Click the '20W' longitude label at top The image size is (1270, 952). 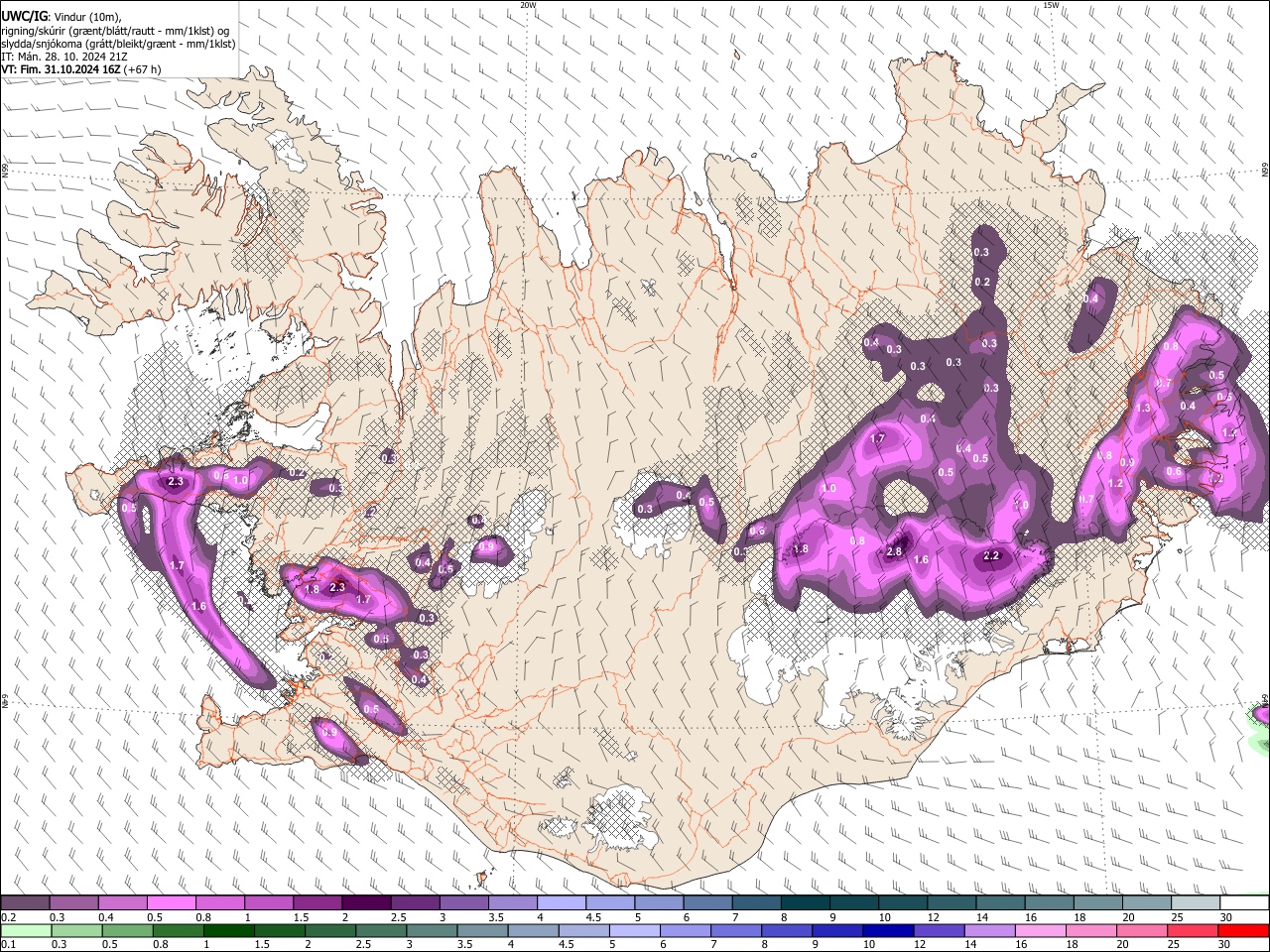pos(528,5)
